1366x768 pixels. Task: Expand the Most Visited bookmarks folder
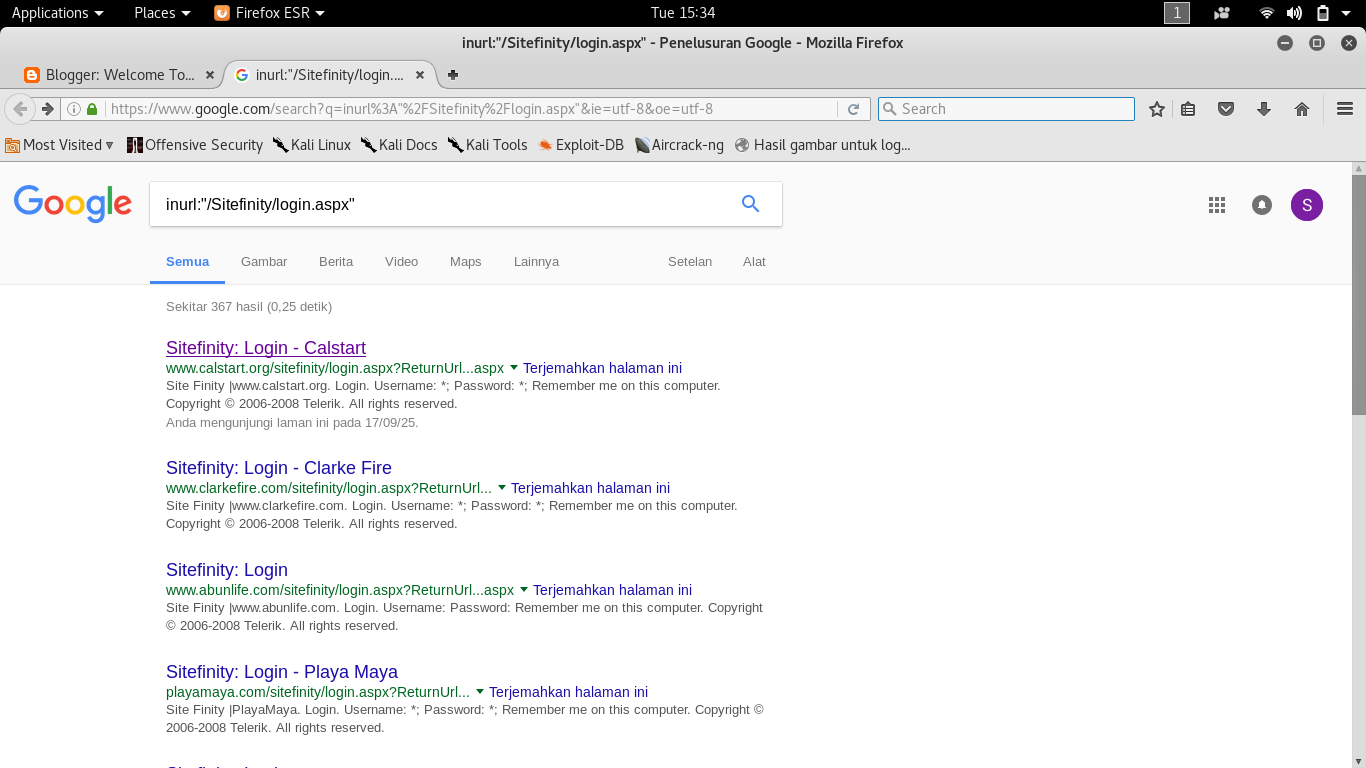tap(60, 145)
